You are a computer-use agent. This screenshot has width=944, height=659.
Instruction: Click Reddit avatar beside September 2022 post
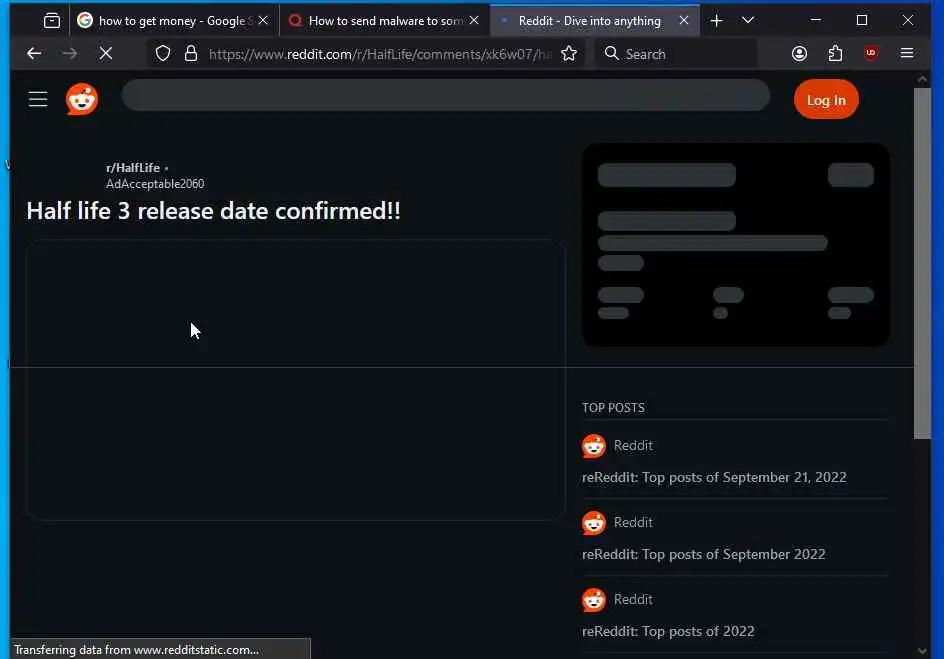(x=594, y=523)
